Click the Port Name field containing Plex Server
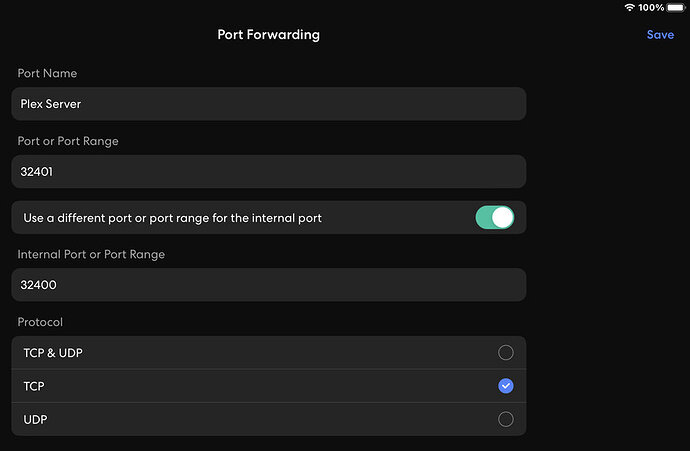This screenshot has width=690, height=451. [x=268, y=104]
